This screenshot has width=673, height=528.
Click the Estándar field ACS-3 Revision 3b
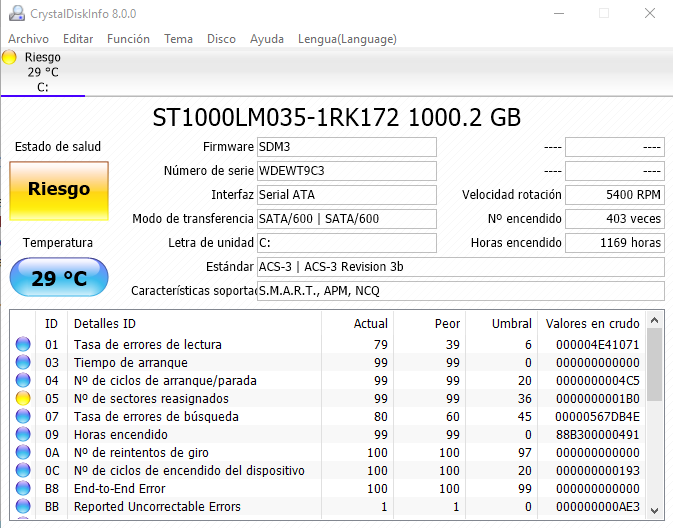461,267
